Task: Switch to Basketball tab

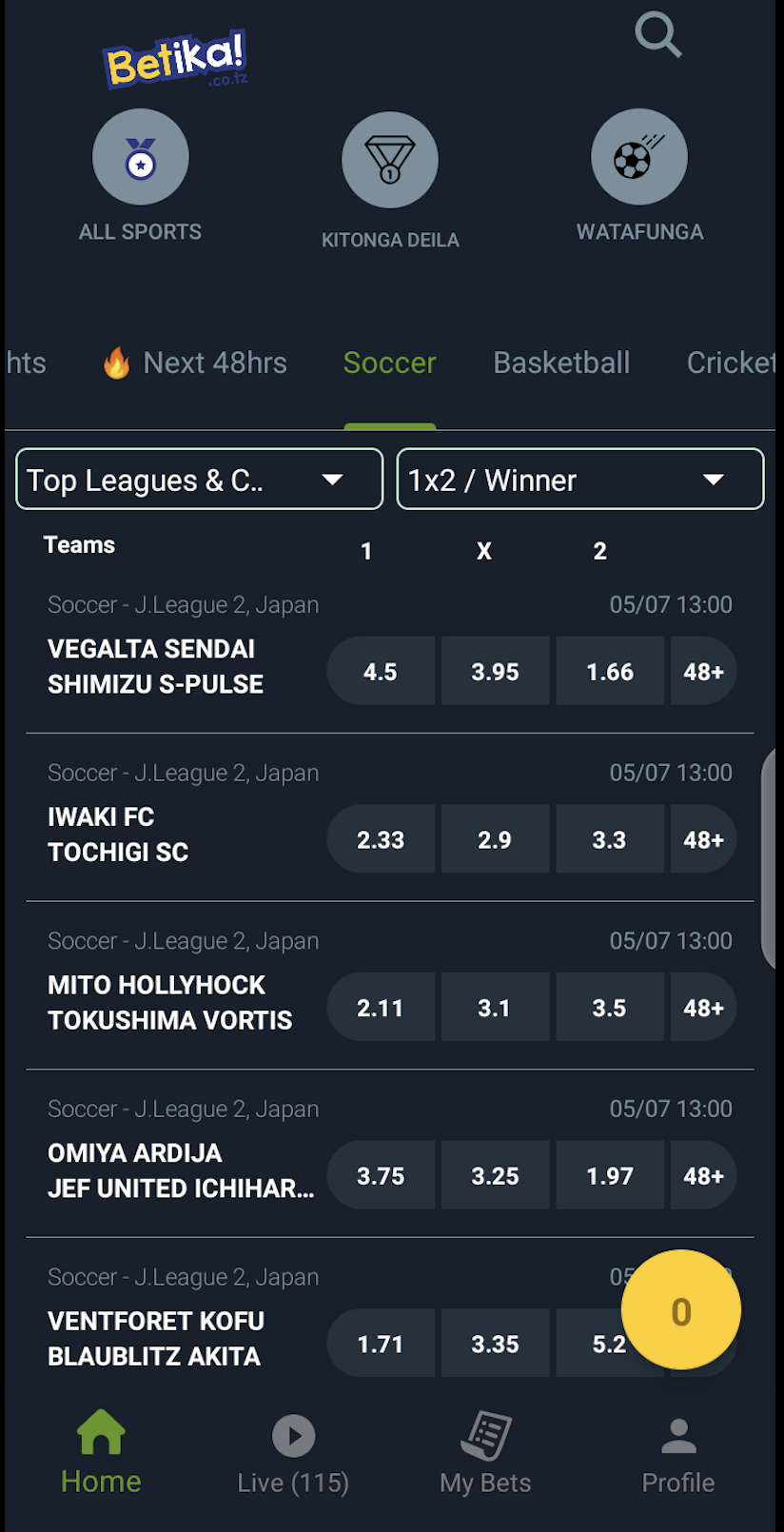Action: [x=561, y=363]
